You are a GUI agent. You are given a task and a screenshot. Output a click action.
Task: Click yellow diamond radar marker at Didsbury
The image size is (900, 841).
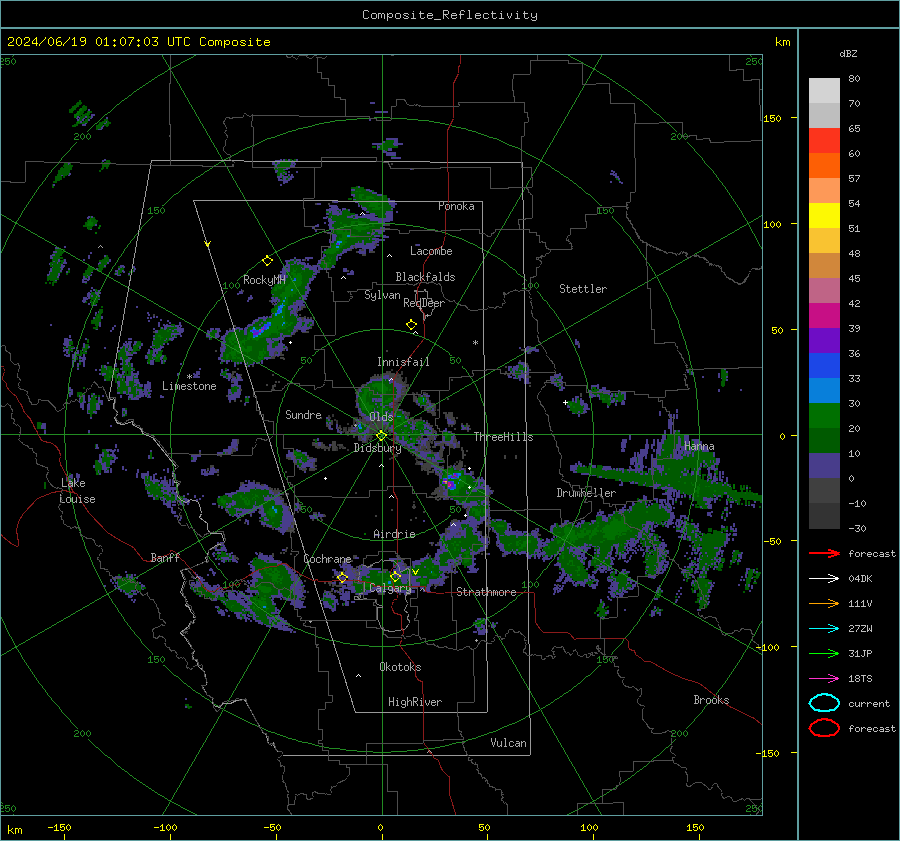click(x=381, y=436)
